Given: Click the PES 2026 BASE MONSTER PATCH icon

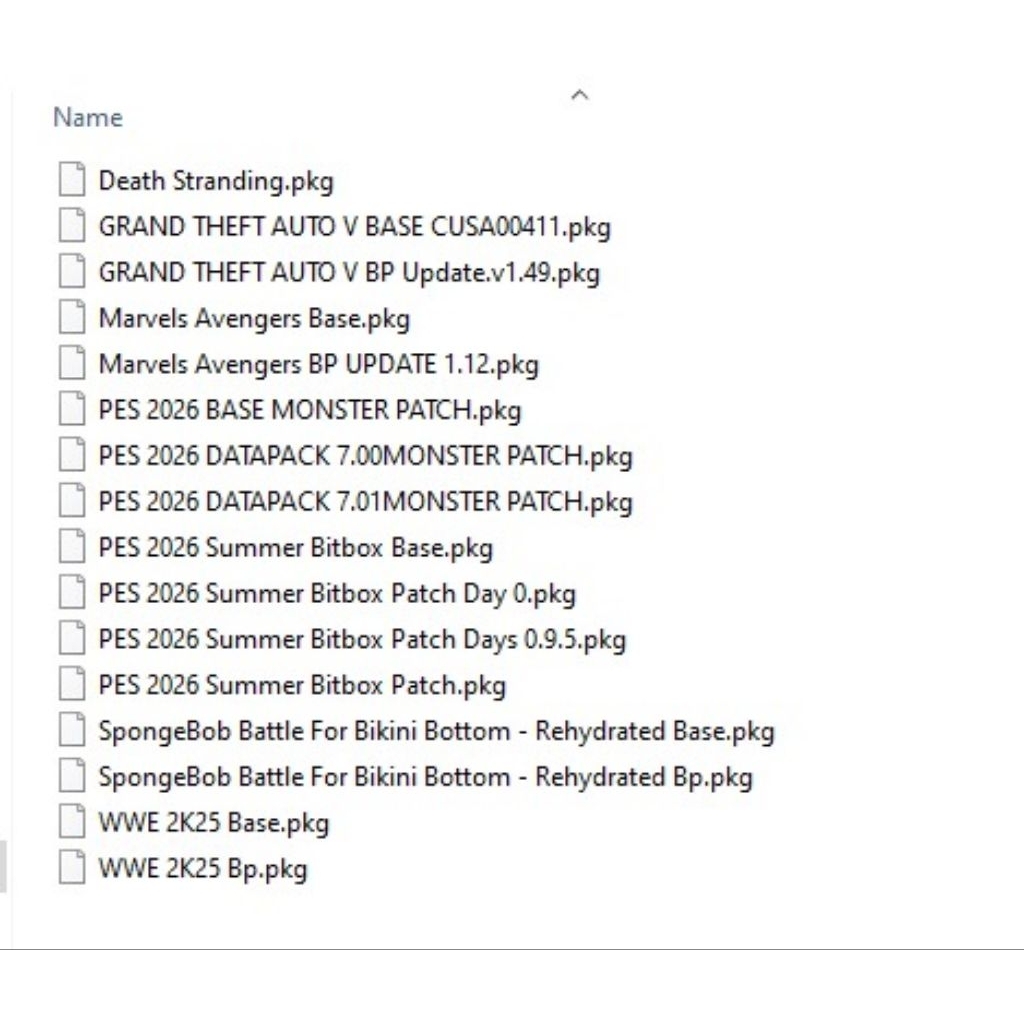Looking at the screenshot, I should coord(71,409).
